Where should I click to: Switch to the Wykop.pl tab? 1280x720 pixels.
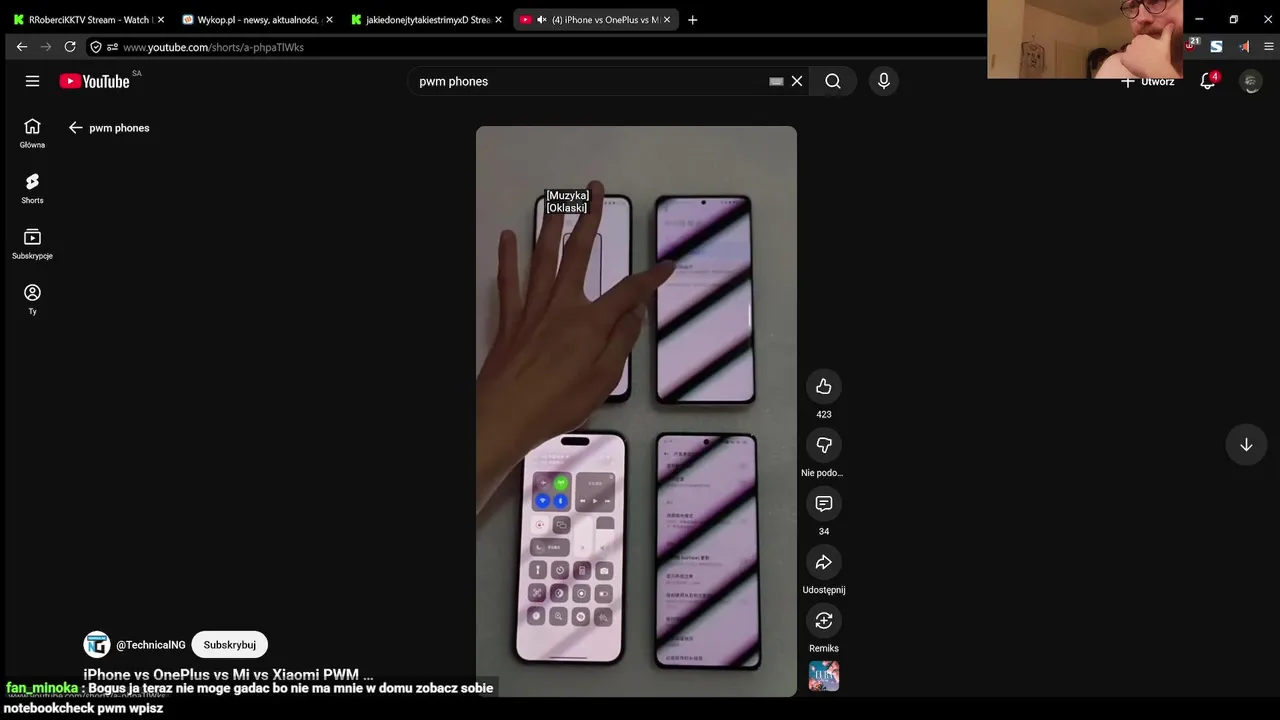(258, 20)
